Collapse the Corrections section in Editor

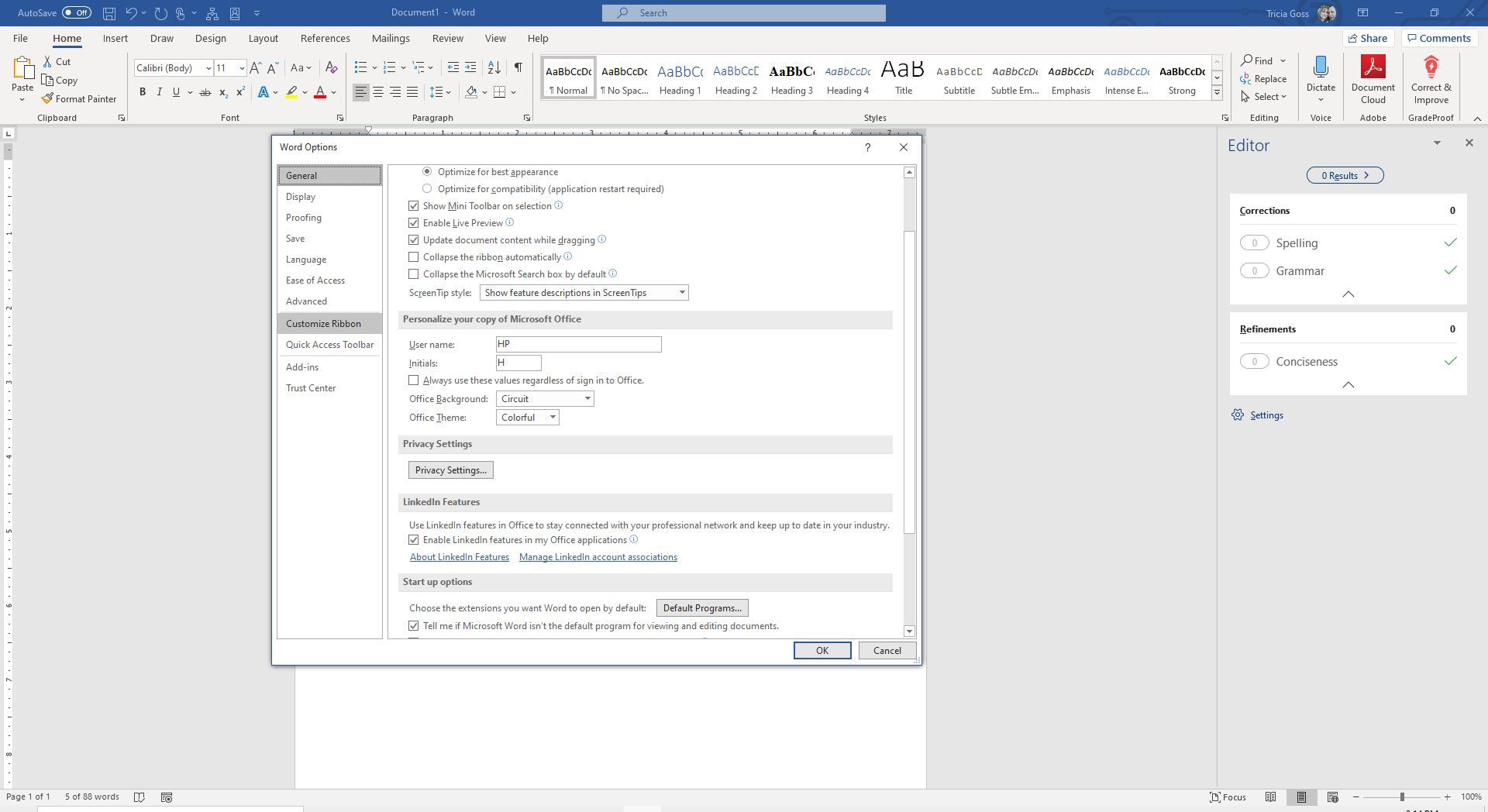[x=1348, y=294]
